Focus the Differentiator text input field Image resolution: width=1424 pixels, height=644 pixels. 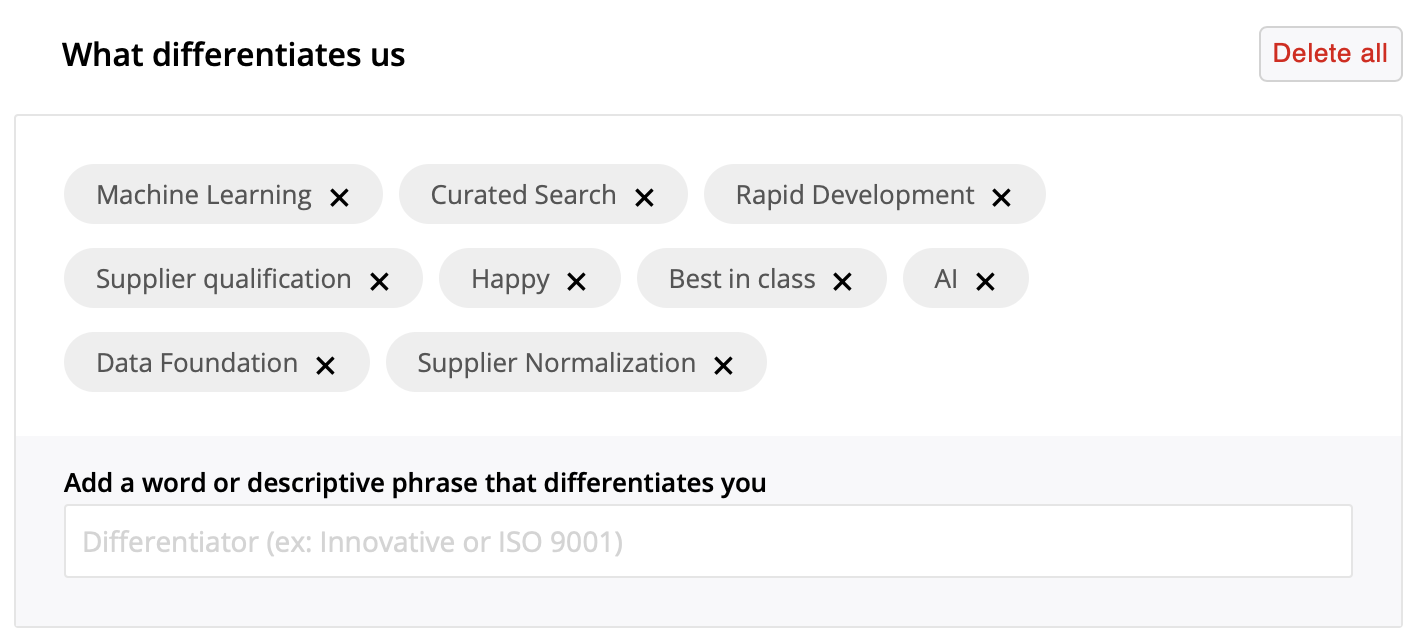click(708, 542)
